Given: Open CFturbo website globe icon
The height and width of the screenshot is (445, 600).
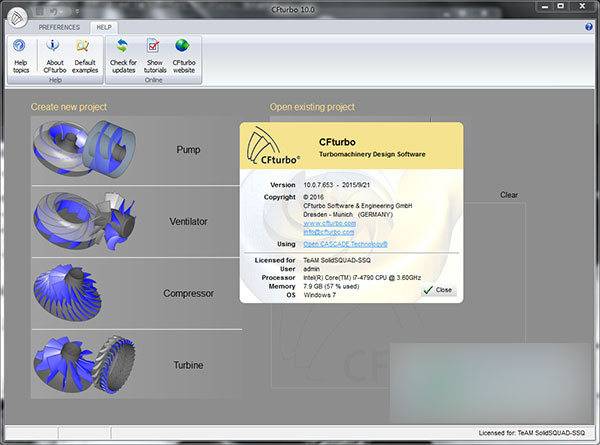Looking at the screenshot, I should click(x=184, y=56).
